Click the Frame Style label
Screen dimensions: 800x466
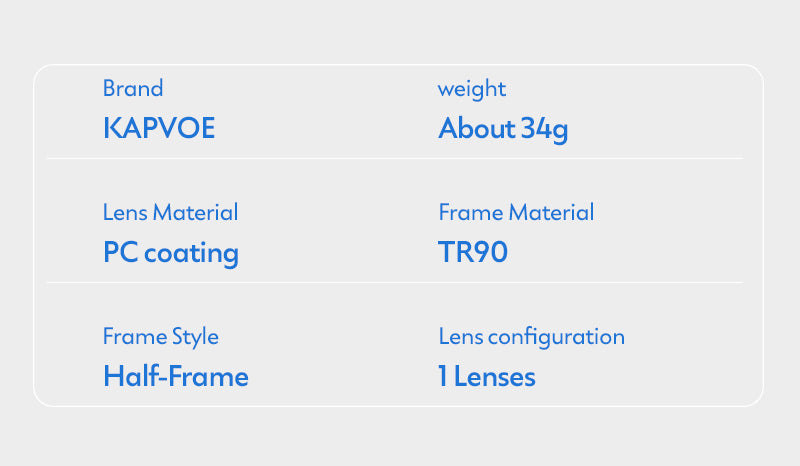[x=160, y=337]
